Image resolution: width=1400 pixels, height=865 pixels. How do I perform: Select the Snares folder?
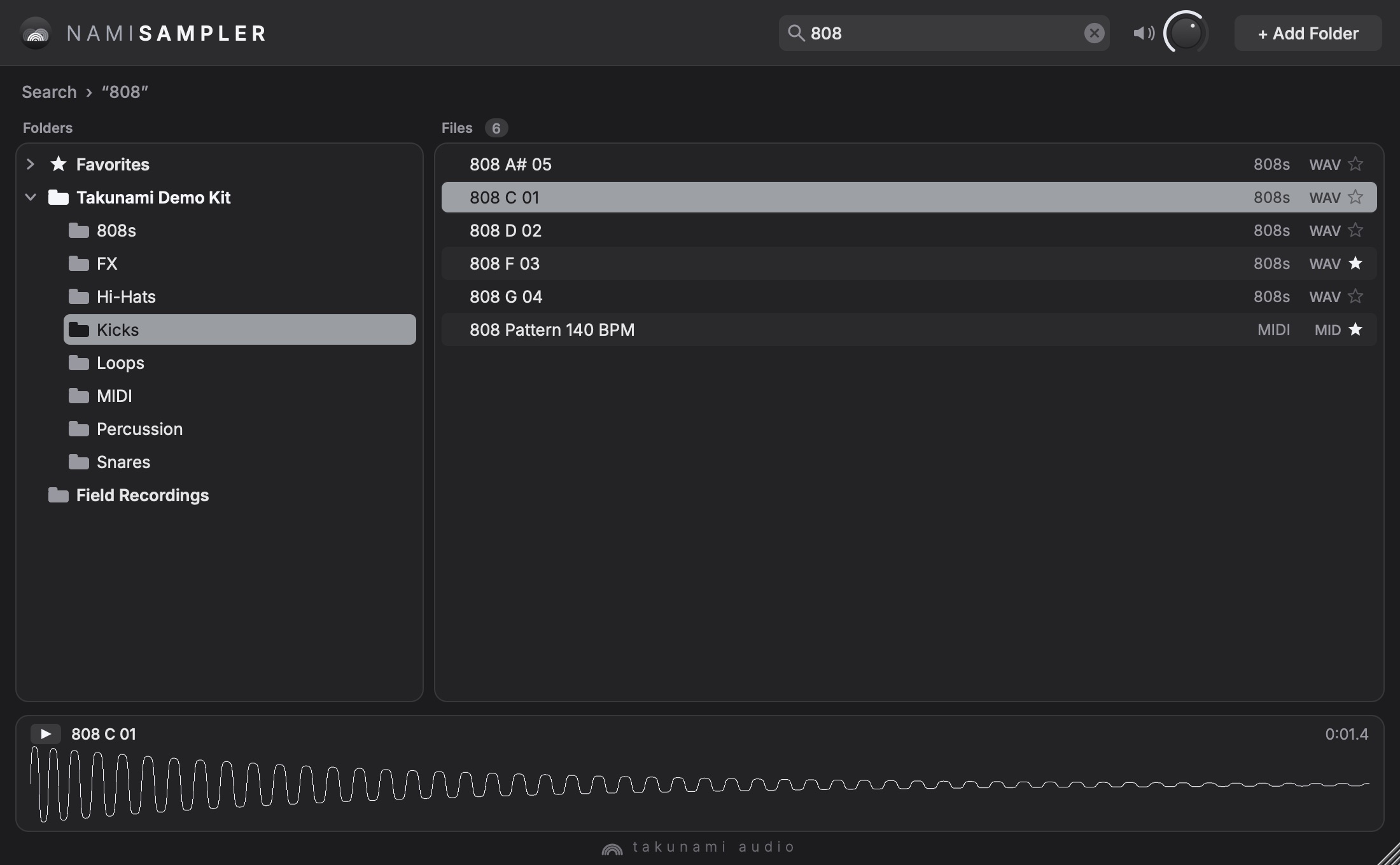tap(240, 462)
